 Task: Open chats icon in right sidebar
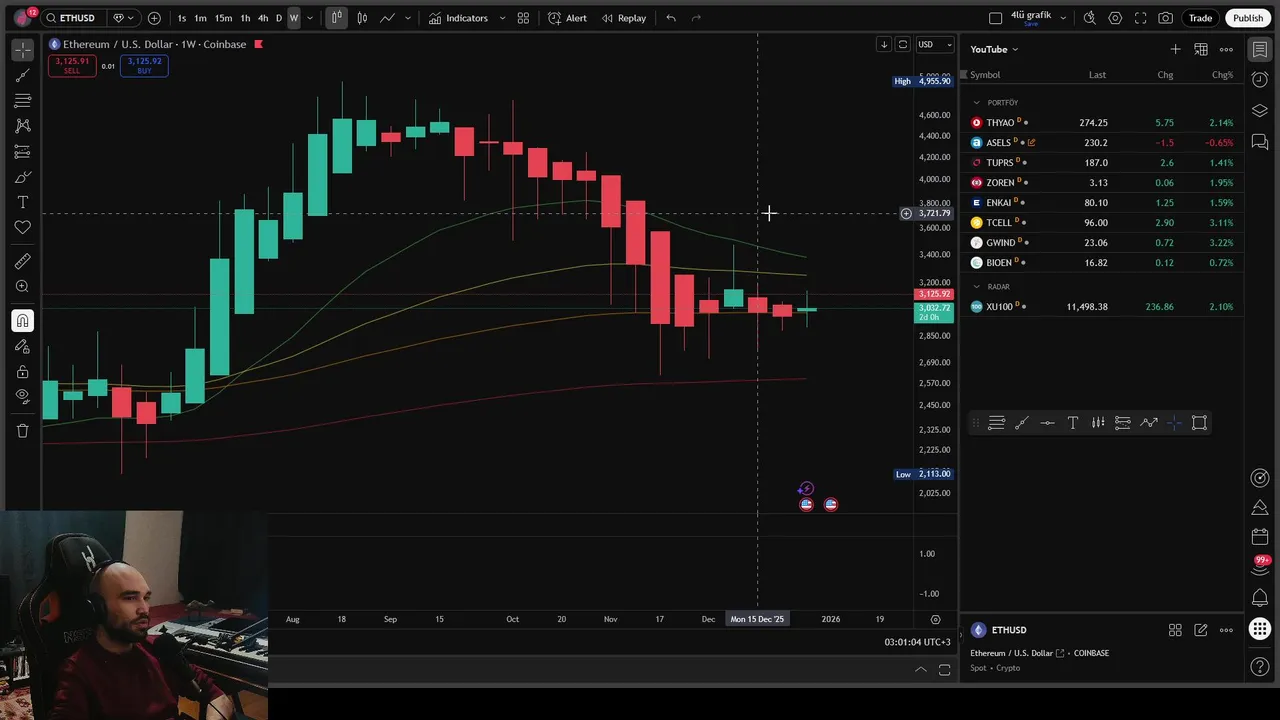pyautogui.click(x=1260, y=143)
